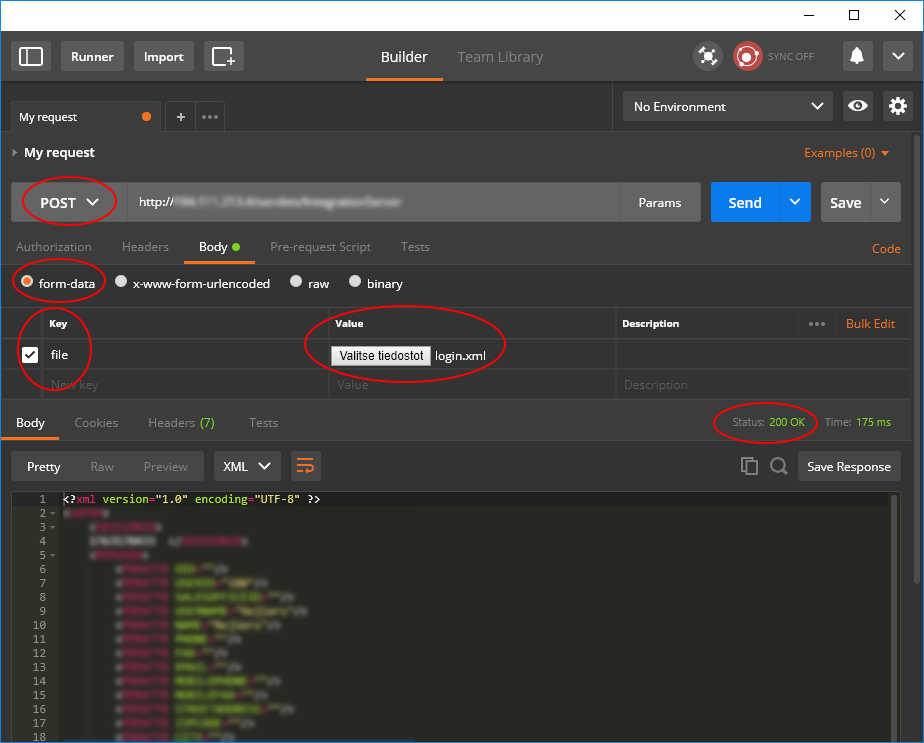This screenshot has height=743, width=924.
Task: Click the request URL field
Action: coord(373,202)
